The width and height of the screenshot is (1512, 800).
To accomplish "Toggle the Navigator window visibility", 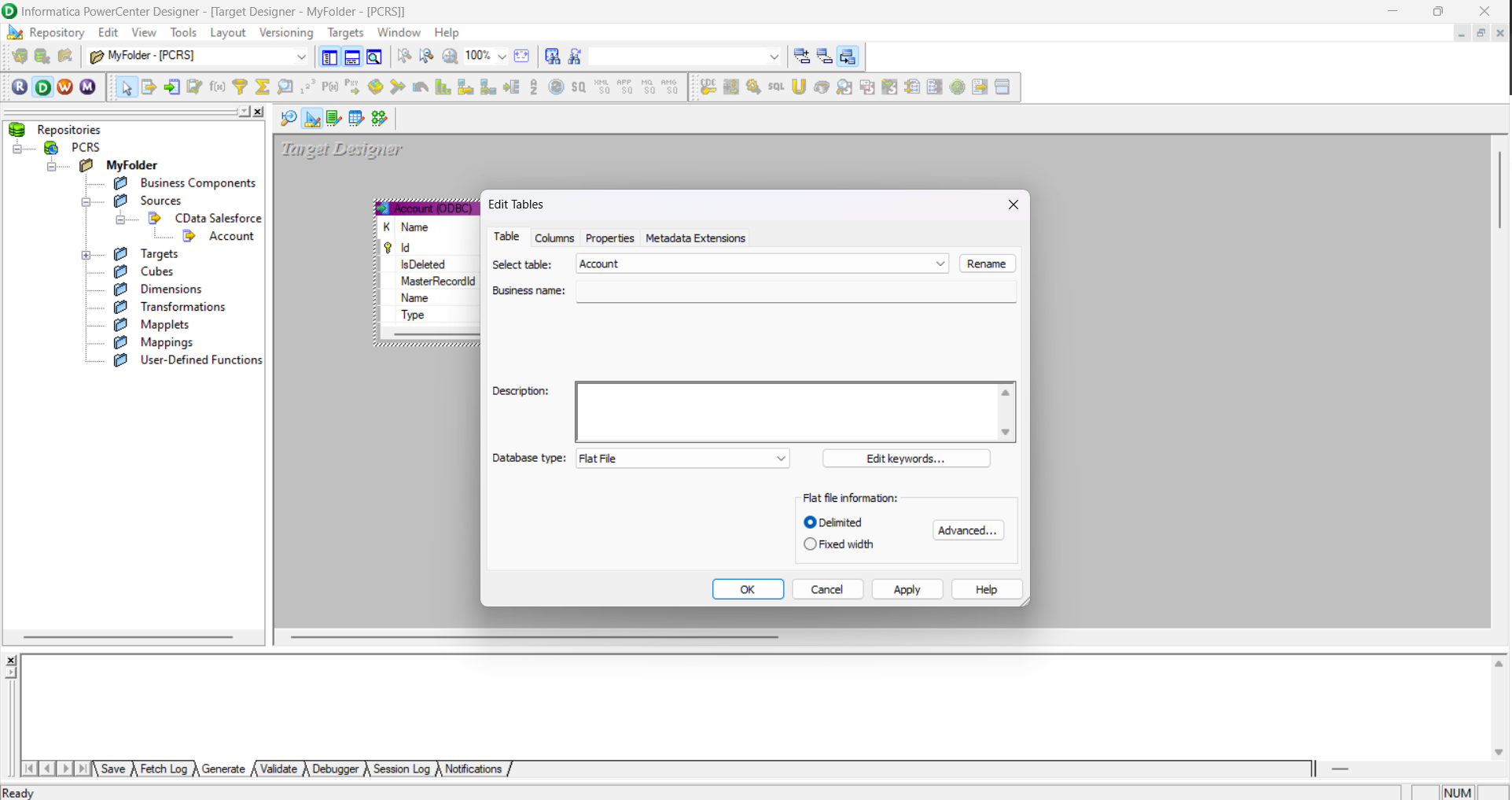I will [329, 56].
